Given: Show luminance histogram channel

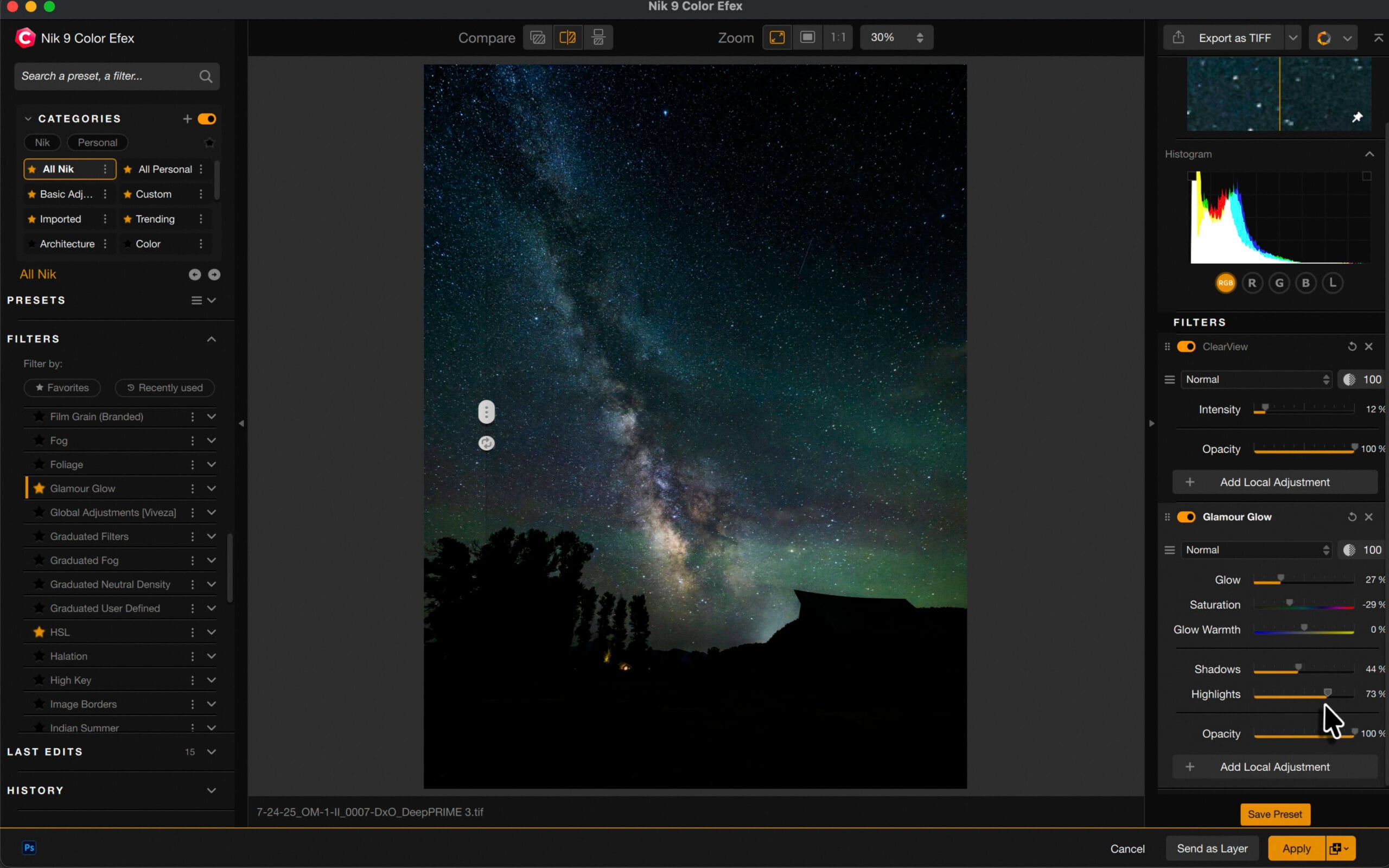Looking at the screenshot, I should pos(1333,283).
